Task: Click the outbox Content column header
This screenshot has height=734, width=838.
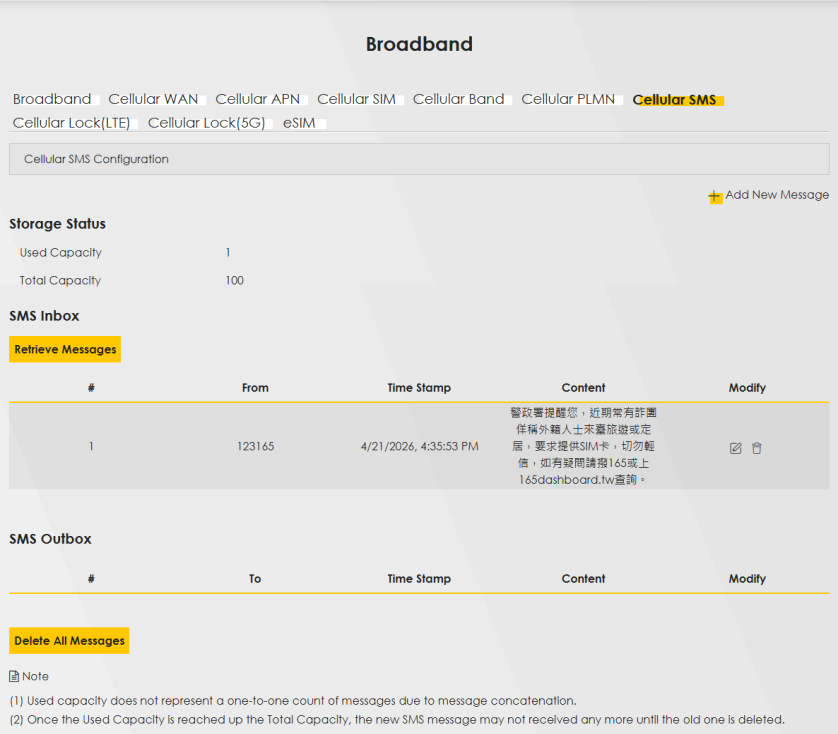Action: tap(583, 578)
